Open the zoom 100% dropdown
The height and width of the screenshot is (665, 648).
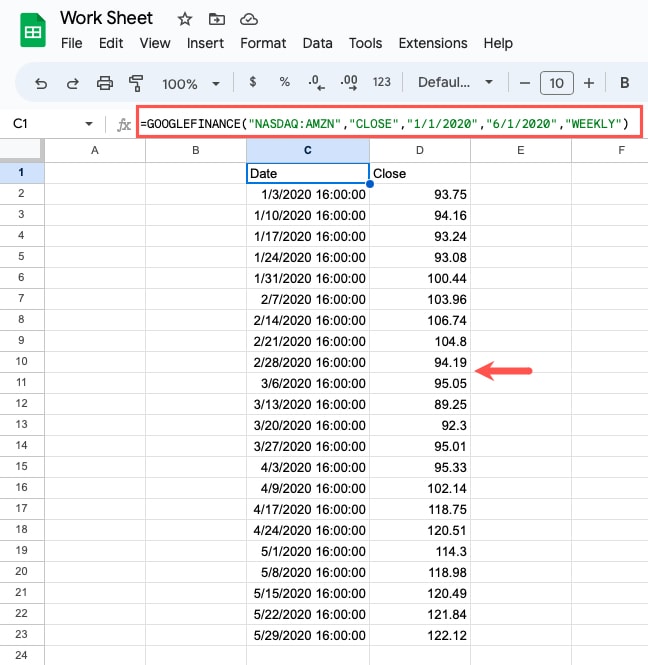(x=191, y=84)
